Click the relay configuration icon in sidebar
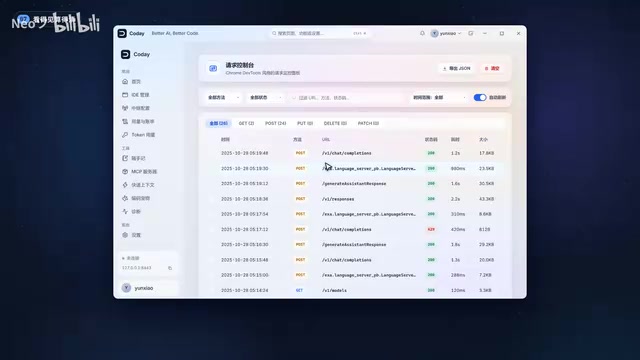 pyautogui.click(x=125, y=108)
